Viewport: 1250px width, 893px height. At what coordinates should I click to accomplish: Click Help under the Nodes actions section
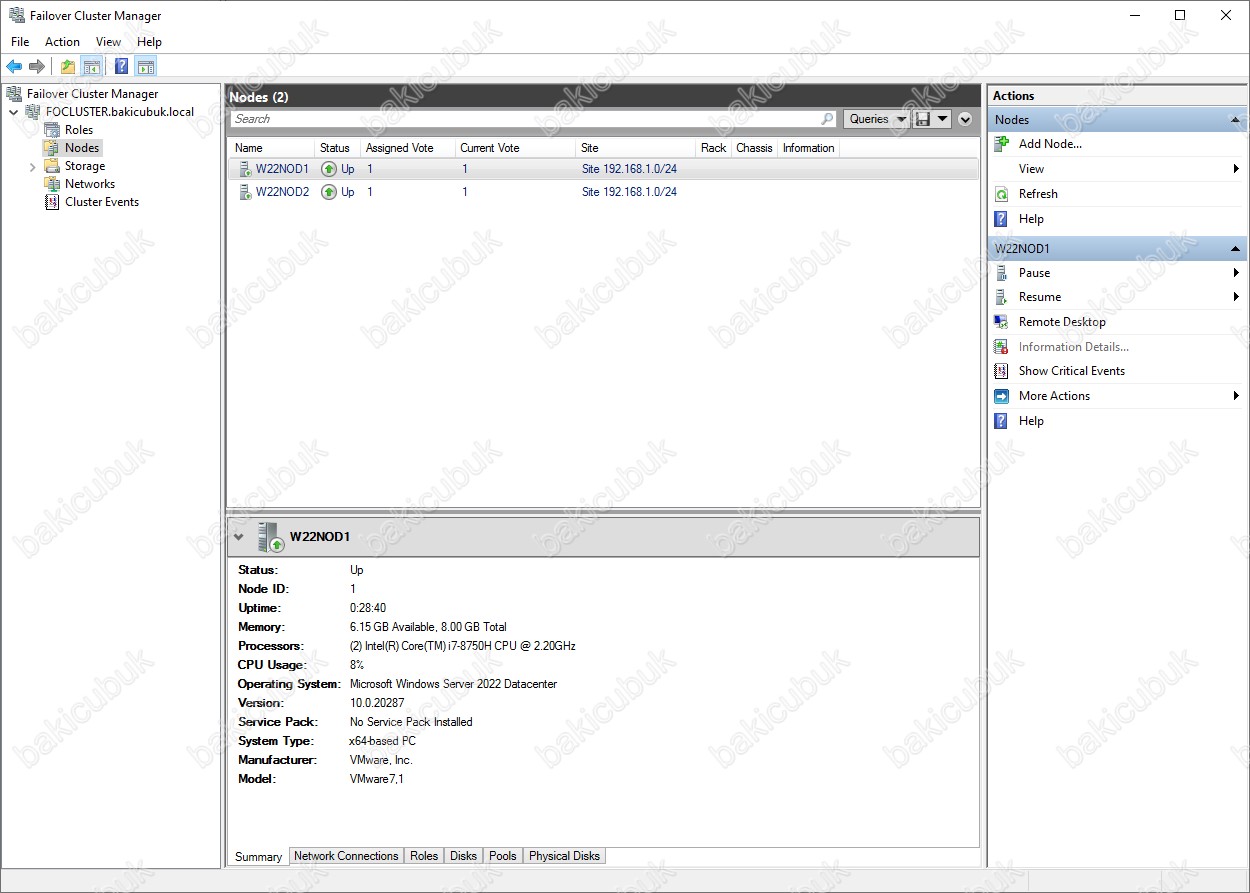(x=1031, y=219)
